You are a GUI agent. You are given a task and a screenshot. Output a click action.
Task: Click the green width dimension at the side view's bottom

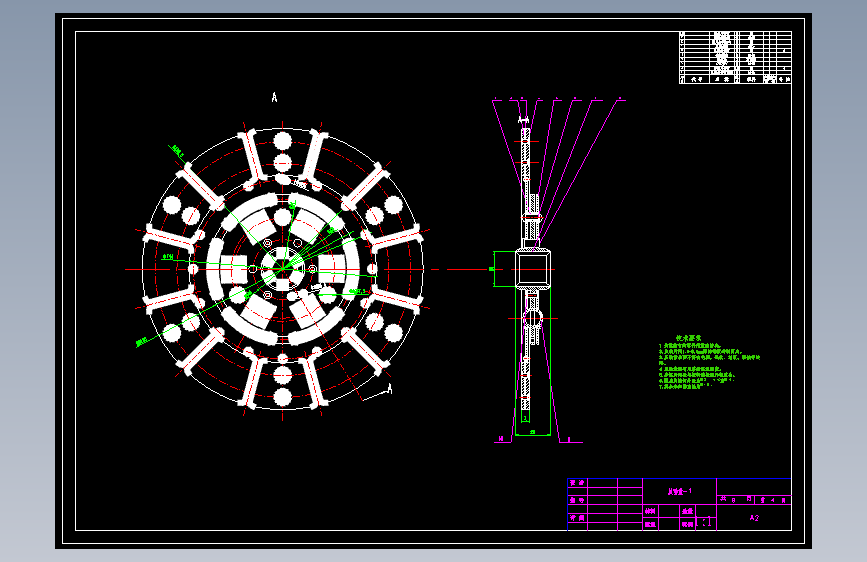tap(532, 432)
